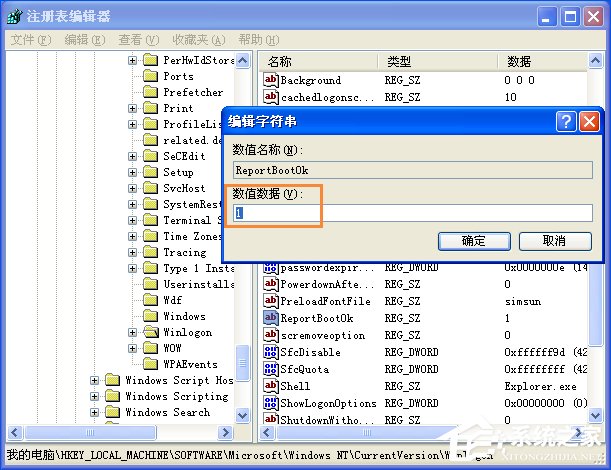Expand the Tracing registry key
Image resolution: width=611 pixels, height=470 pixels.
click(x=132, y=252)
